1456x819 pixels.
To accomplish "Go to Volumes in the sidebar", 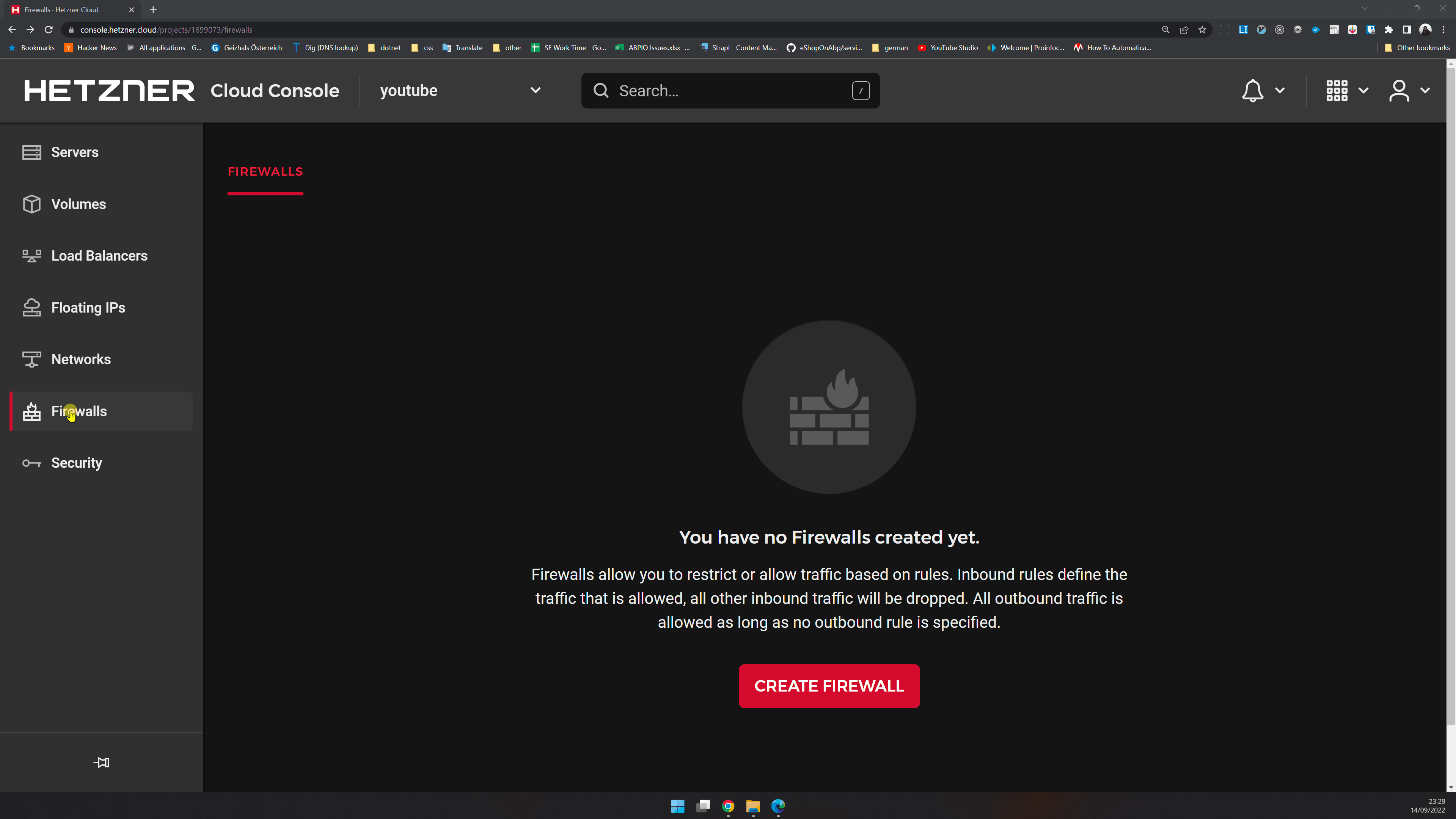I will tap(78, 204).
